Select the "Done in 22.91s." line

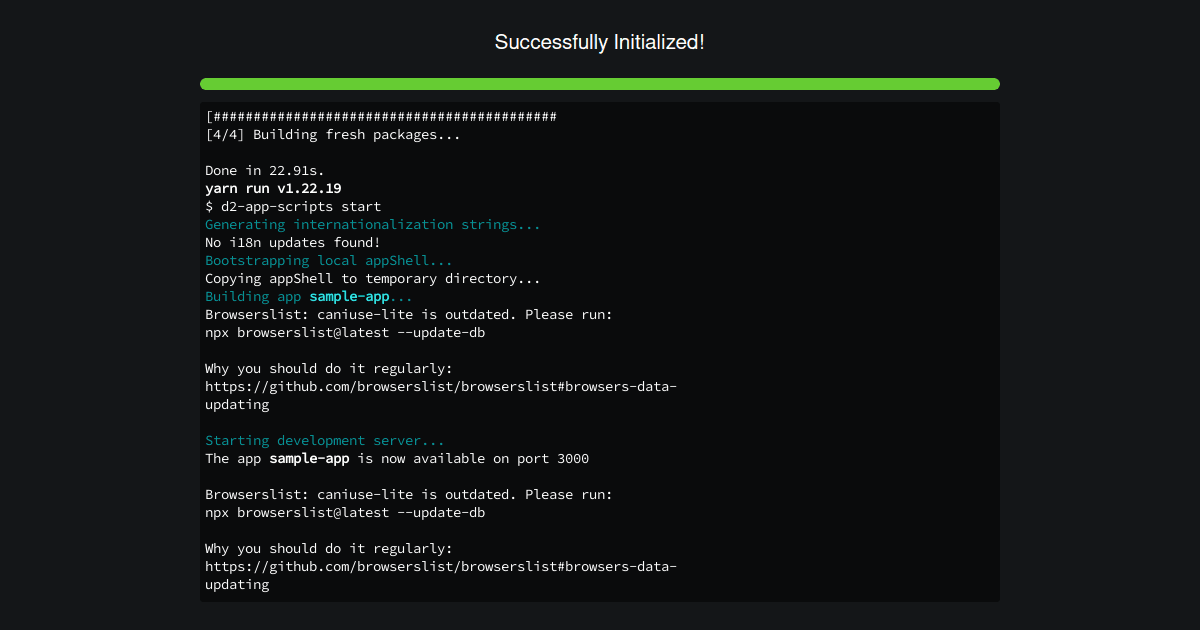coord(265,170)
